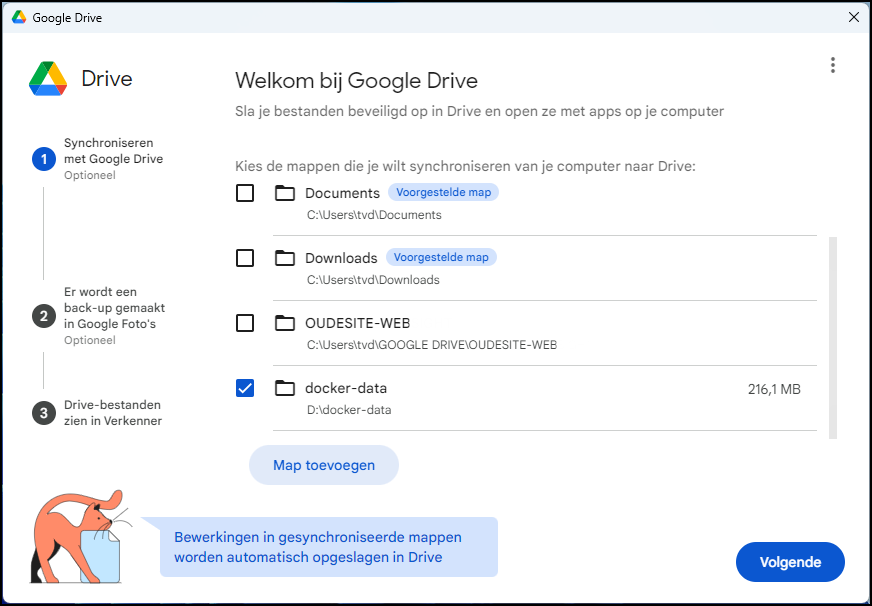Enable the Documents folder checkbox

(245, 193)
